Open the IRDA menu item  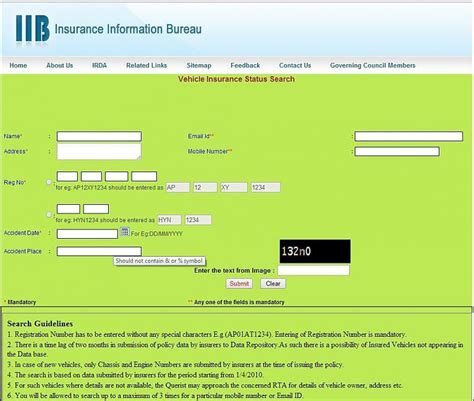point(99,65)
